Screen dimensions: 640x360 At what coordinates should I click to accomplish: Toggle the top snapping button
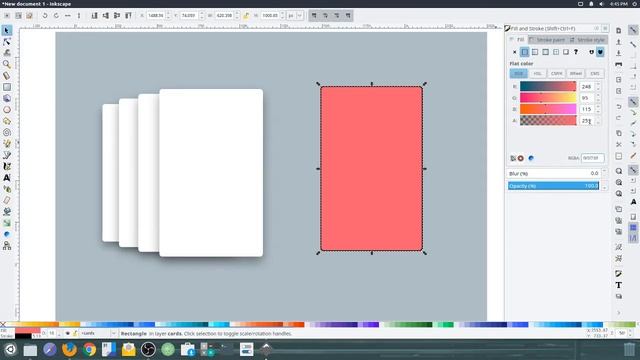tap(633, 31)
